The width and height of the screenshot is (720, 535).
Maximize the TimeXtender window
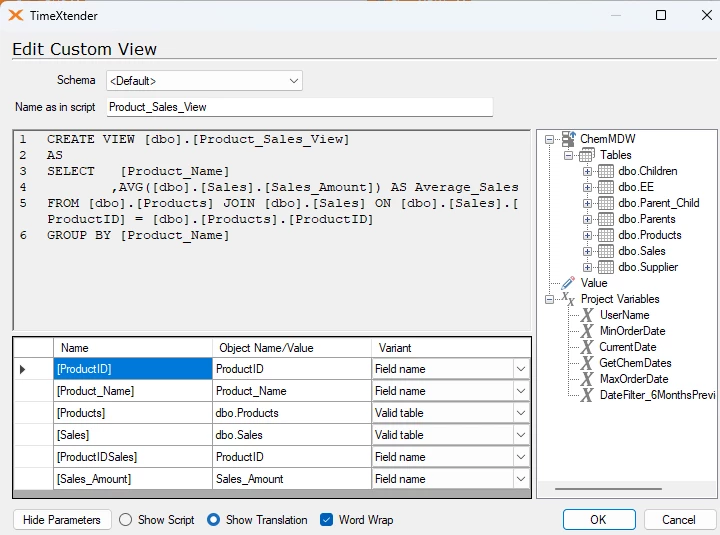[661, 15]
